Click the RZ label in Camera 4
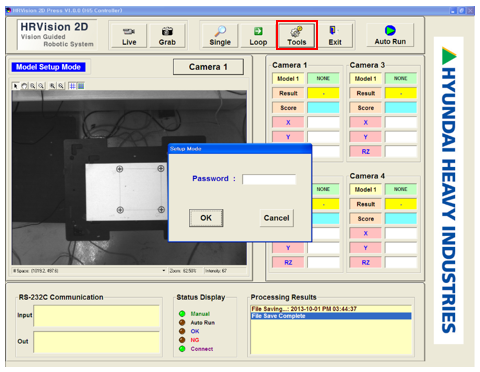The height and width of the screenshot is (372, 480). tap(365, 263)
